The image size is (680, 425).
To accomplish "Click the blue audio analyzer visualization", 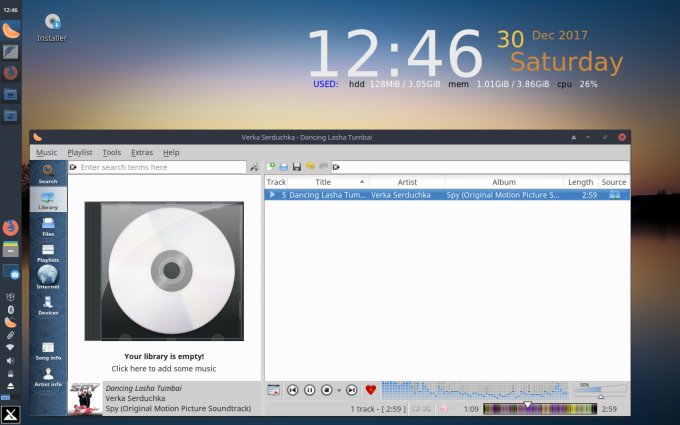I will (475, 390).
